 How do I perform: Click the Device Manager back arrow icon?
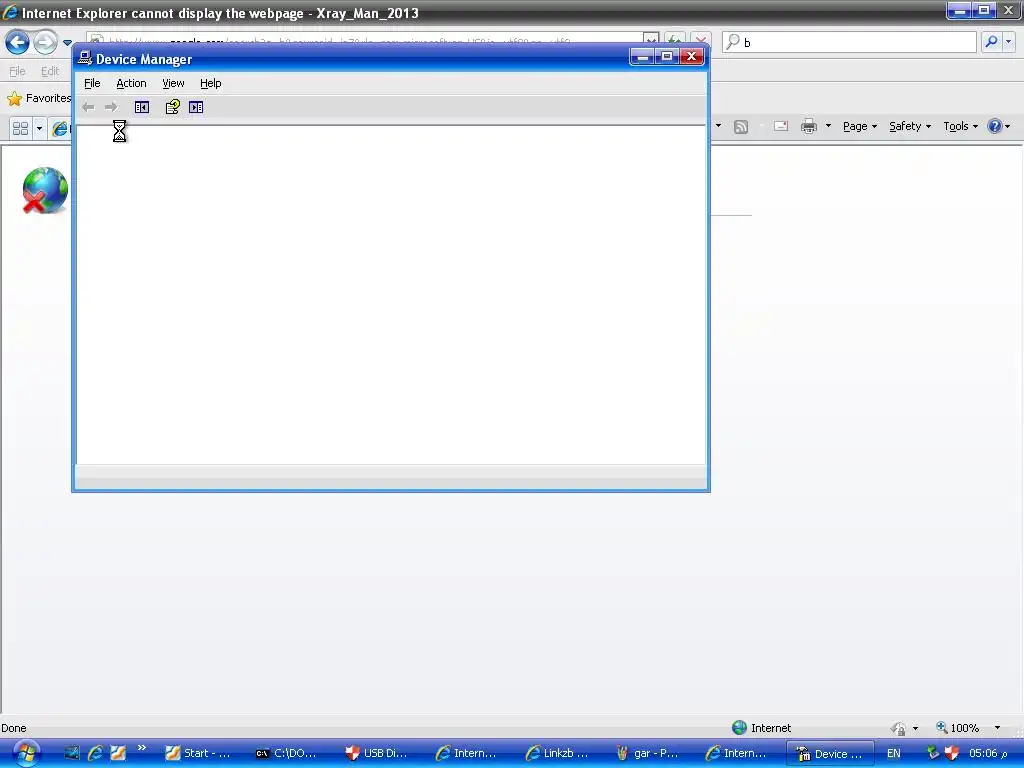tap(88, 107)
